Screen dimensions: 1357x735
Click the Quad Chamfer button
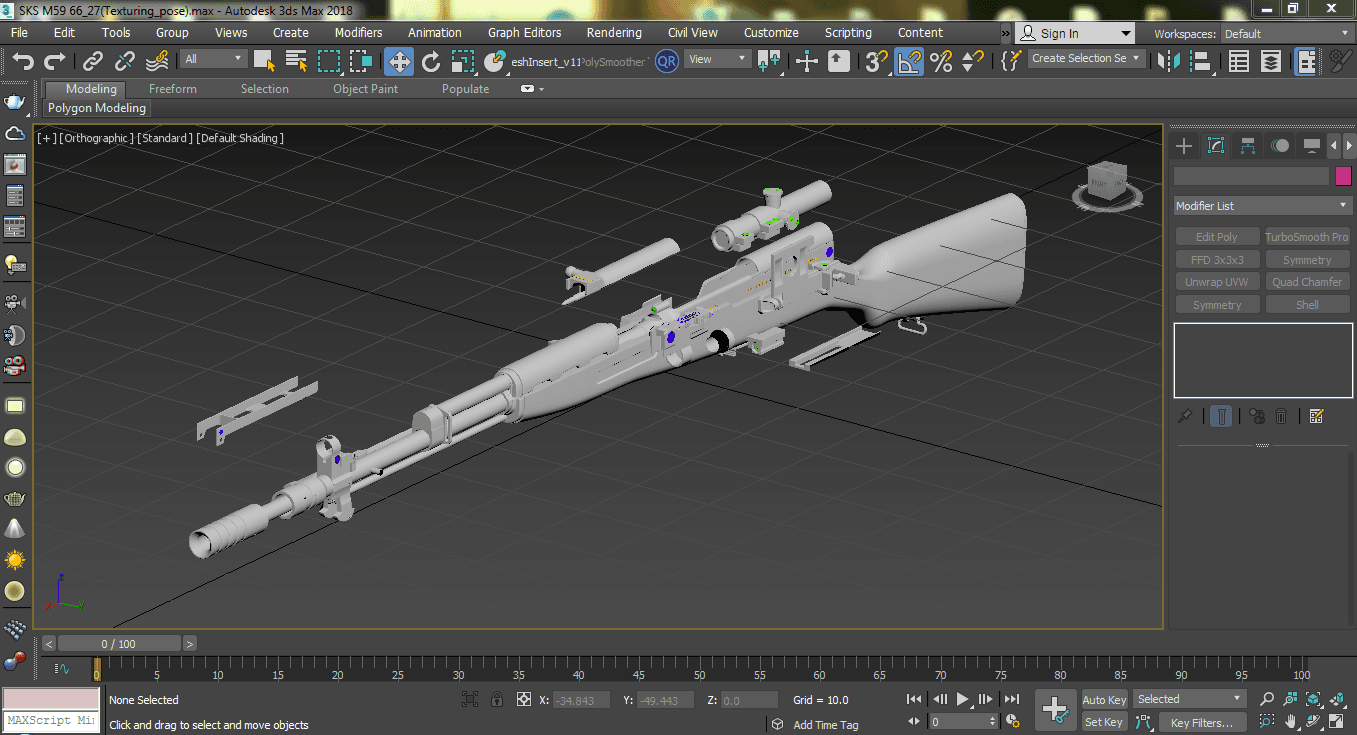coord(1307,282)
